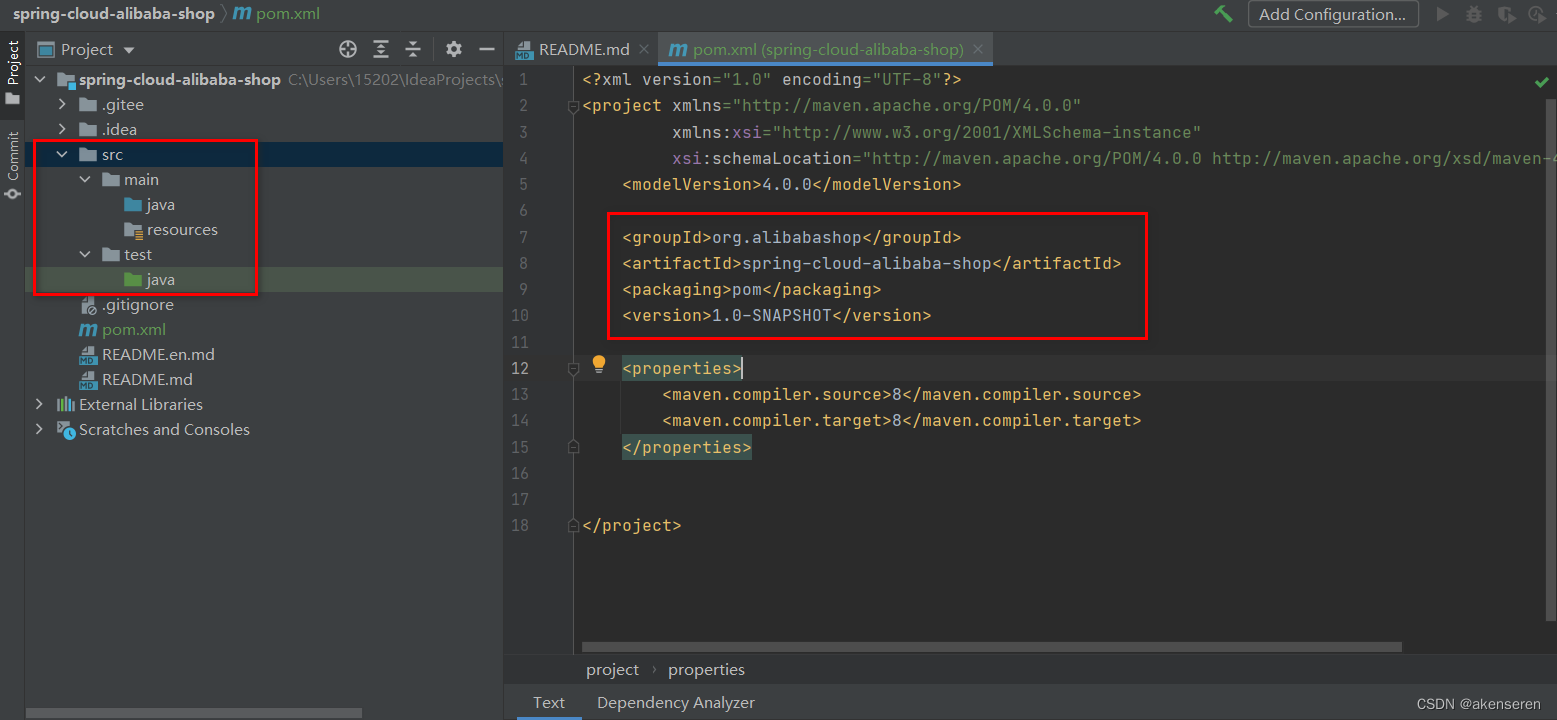Click the Expand All icon in Project panel
Screen dimensions: 1557x720
click(381, 49)
